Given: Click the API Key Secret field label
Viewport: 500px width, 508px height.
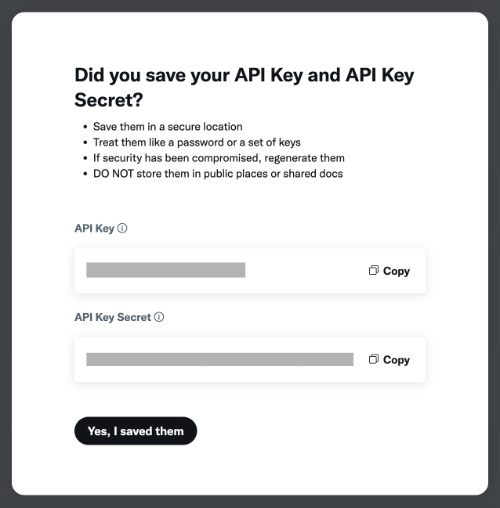Looking at the screenshot, I should tap(113, 317).
